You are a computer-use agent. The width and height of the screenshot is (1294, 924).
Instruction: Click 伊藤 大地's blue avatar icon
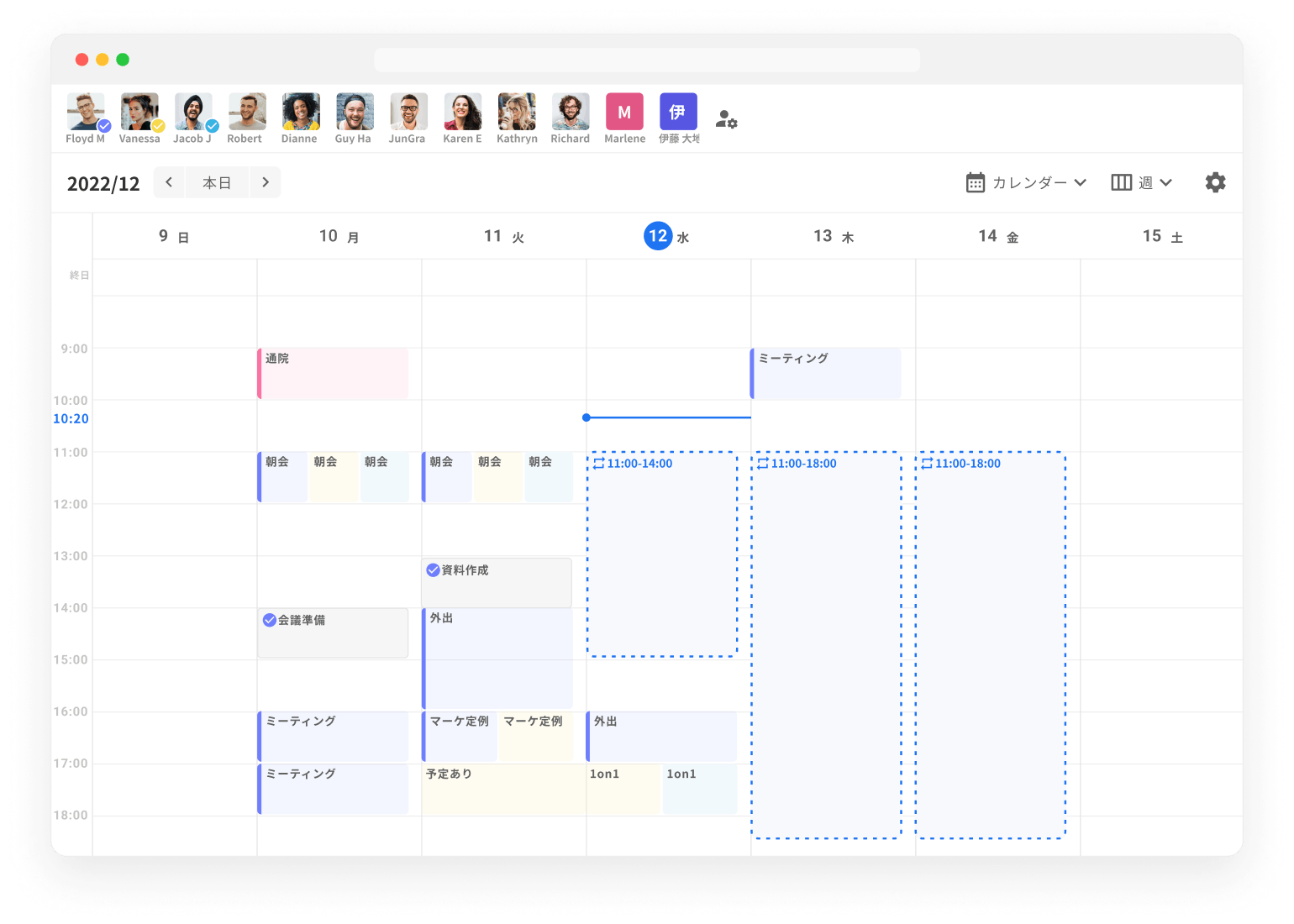point(678,111)
